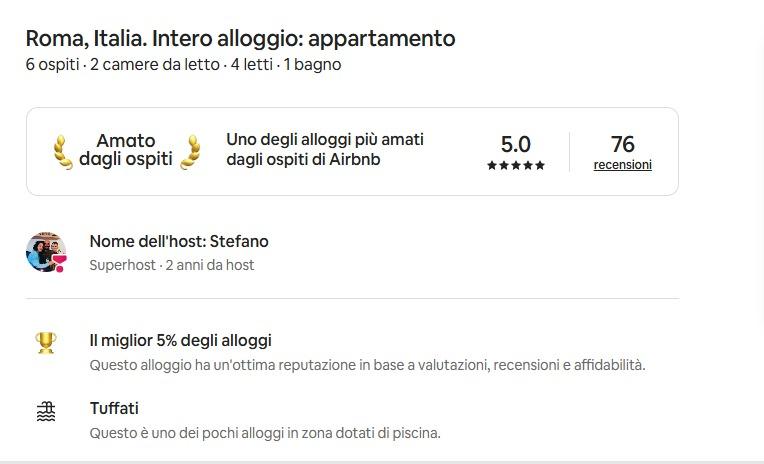This screenshot has height=464, width=764.
Task: Click Il miglior 5% degli alloggi
Action: [180, 340]
